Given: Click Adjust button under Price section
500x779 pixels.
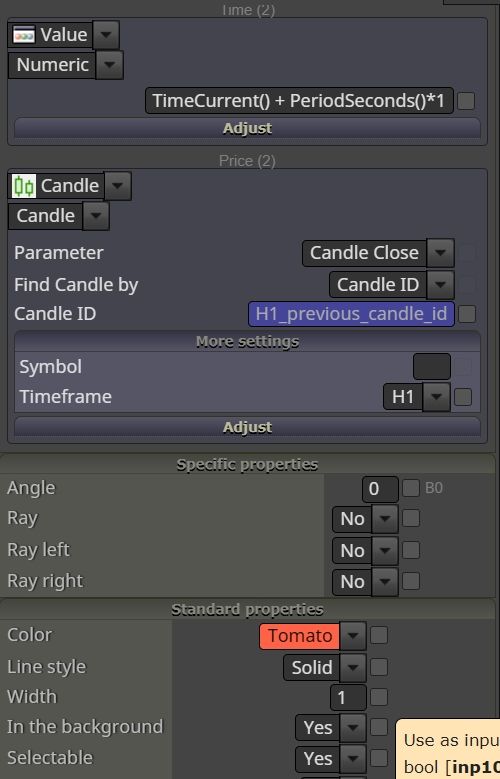Looking at the screenshot, I should (x=248, y=427).
